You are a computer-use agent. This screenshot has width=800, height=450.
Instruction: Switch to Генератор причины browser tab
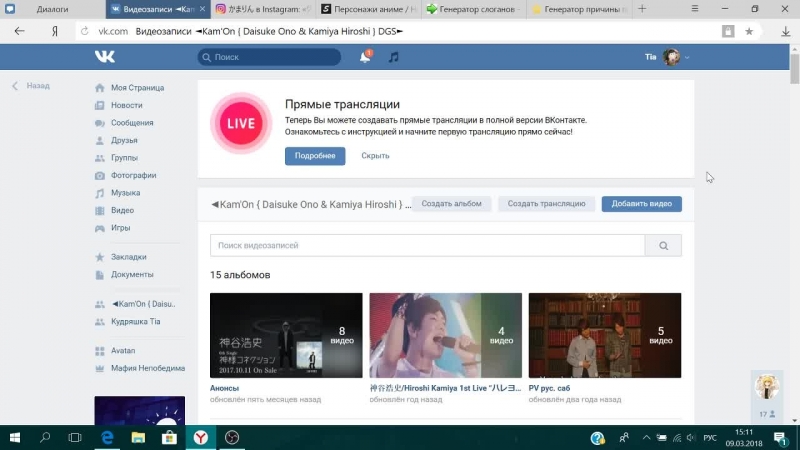579,9
